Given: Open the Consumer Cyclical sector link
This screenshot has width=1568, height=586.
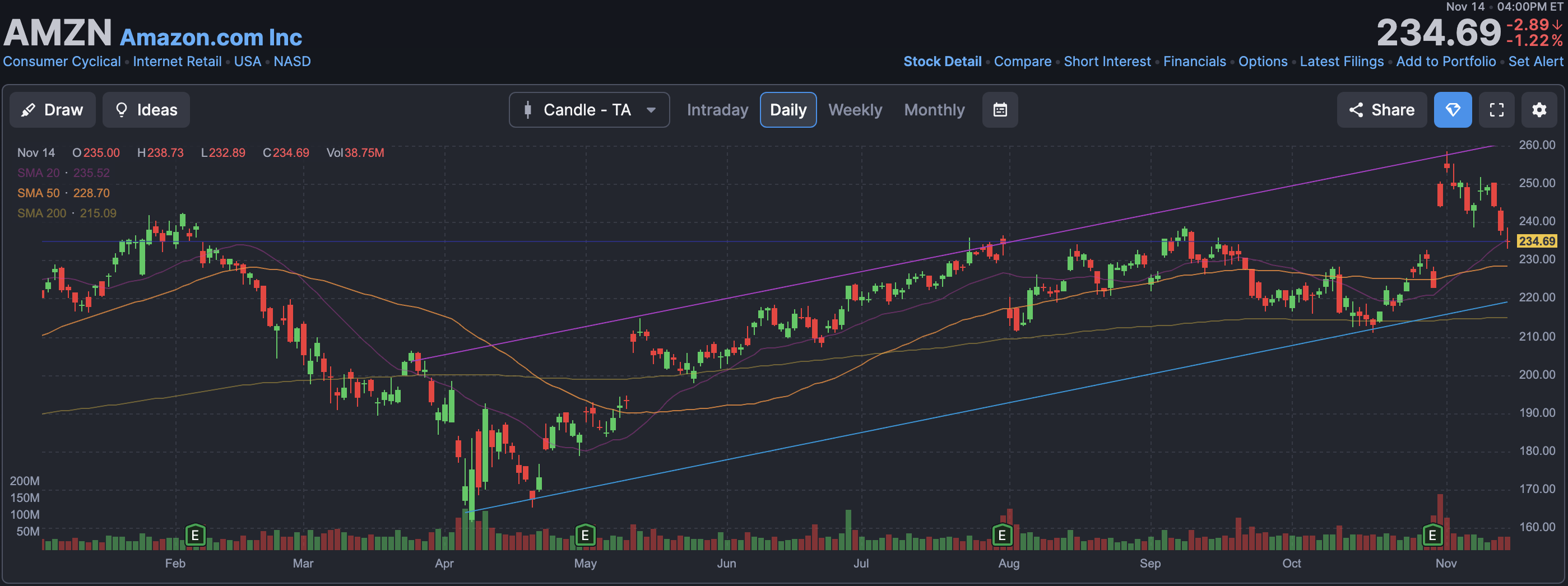Looking at the screenshot, I should tap(62, 62).
